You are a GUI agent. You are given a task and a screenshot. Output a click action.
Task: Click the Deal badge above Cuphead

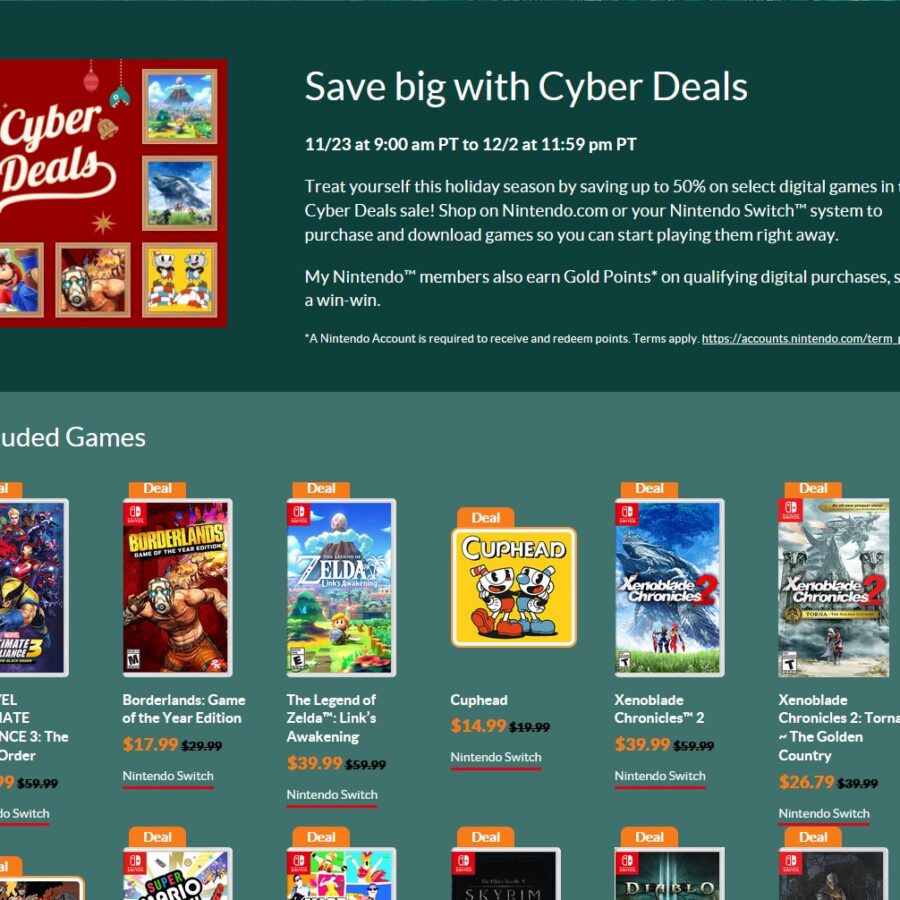pos(486,517)
